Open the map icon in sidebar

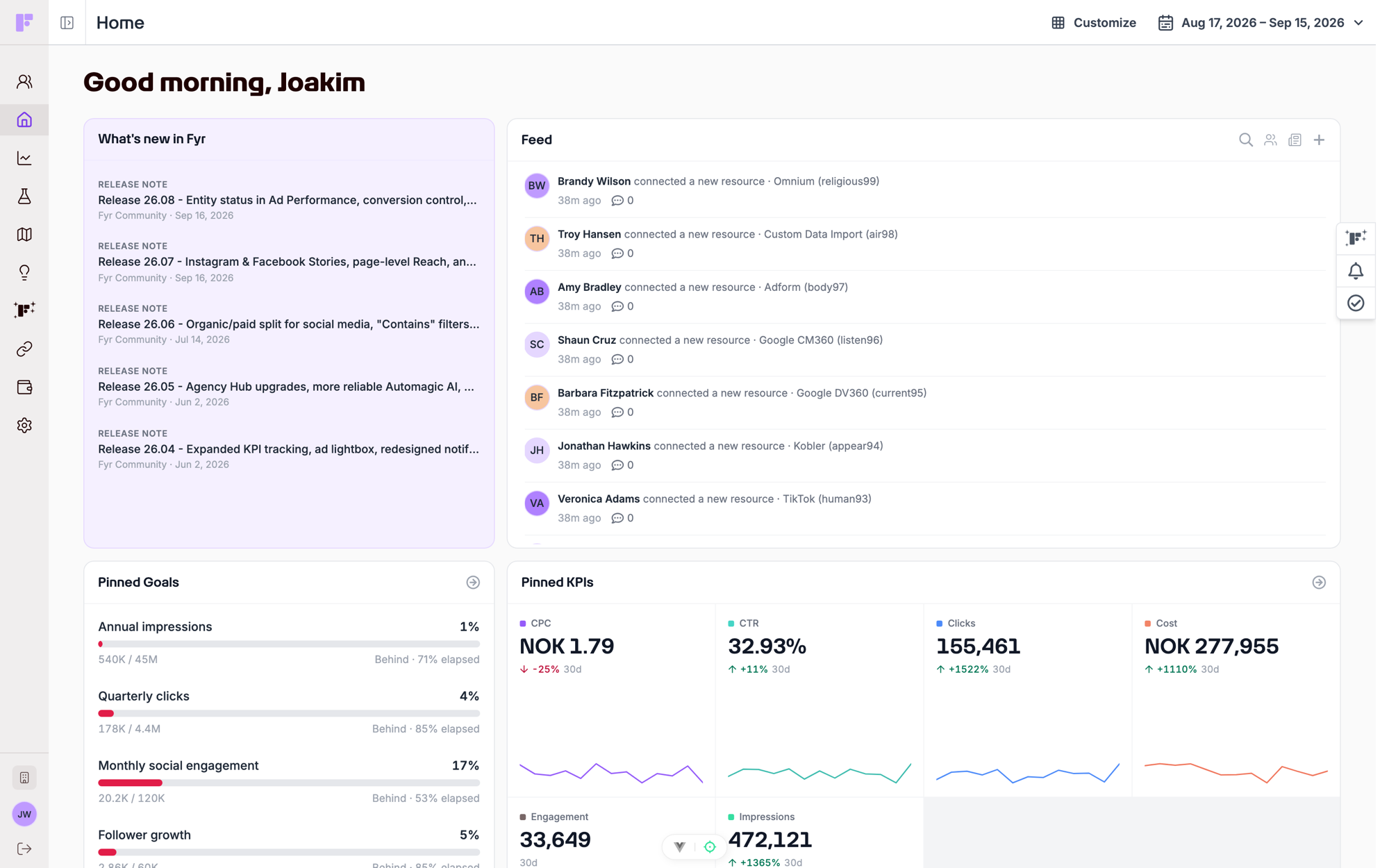24,235
